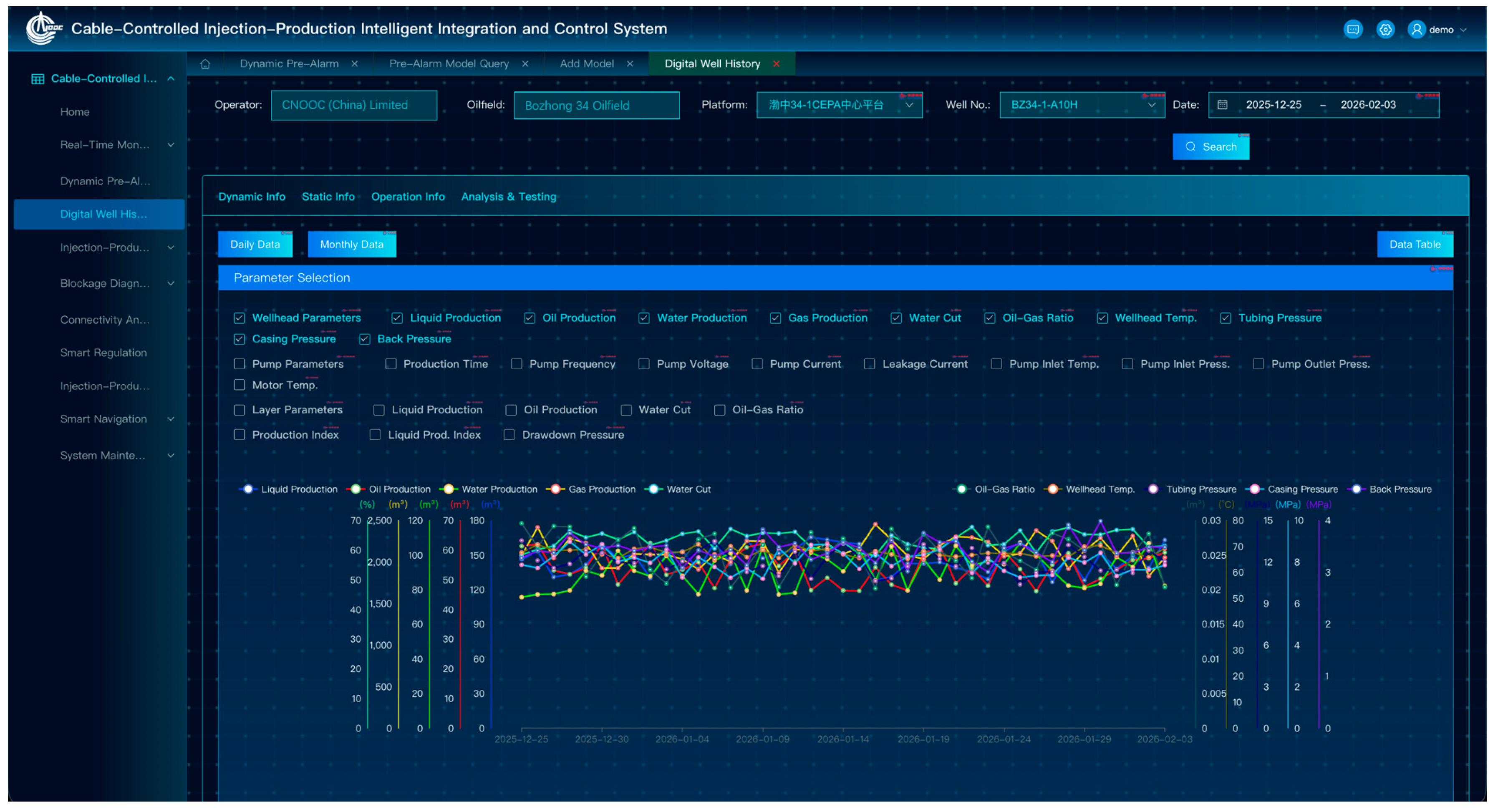Enable the Pump Frequency checkbox
This screenshot has width=1498, height=812.
[x=517, y=364]
